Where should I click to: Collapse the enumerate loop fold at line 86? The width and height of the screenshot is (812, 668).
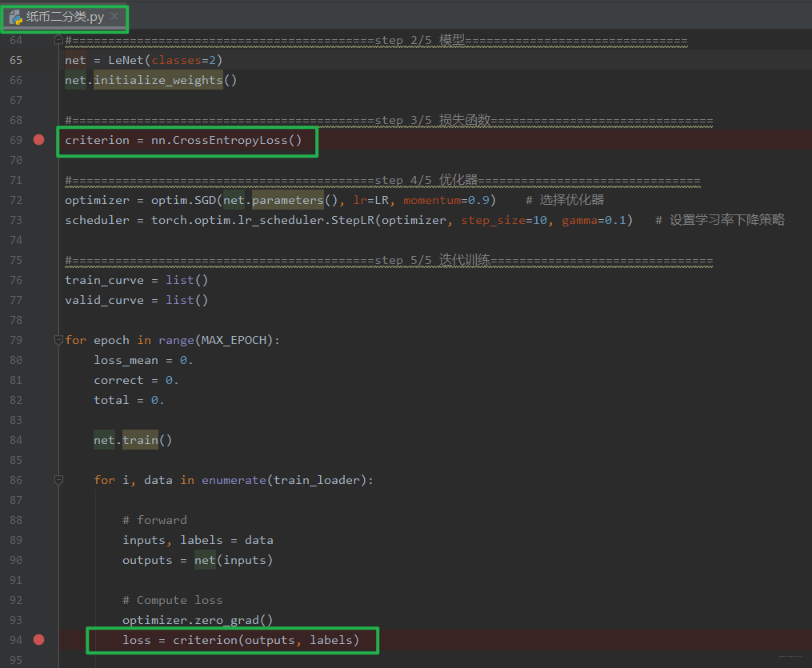coord(59,481)
